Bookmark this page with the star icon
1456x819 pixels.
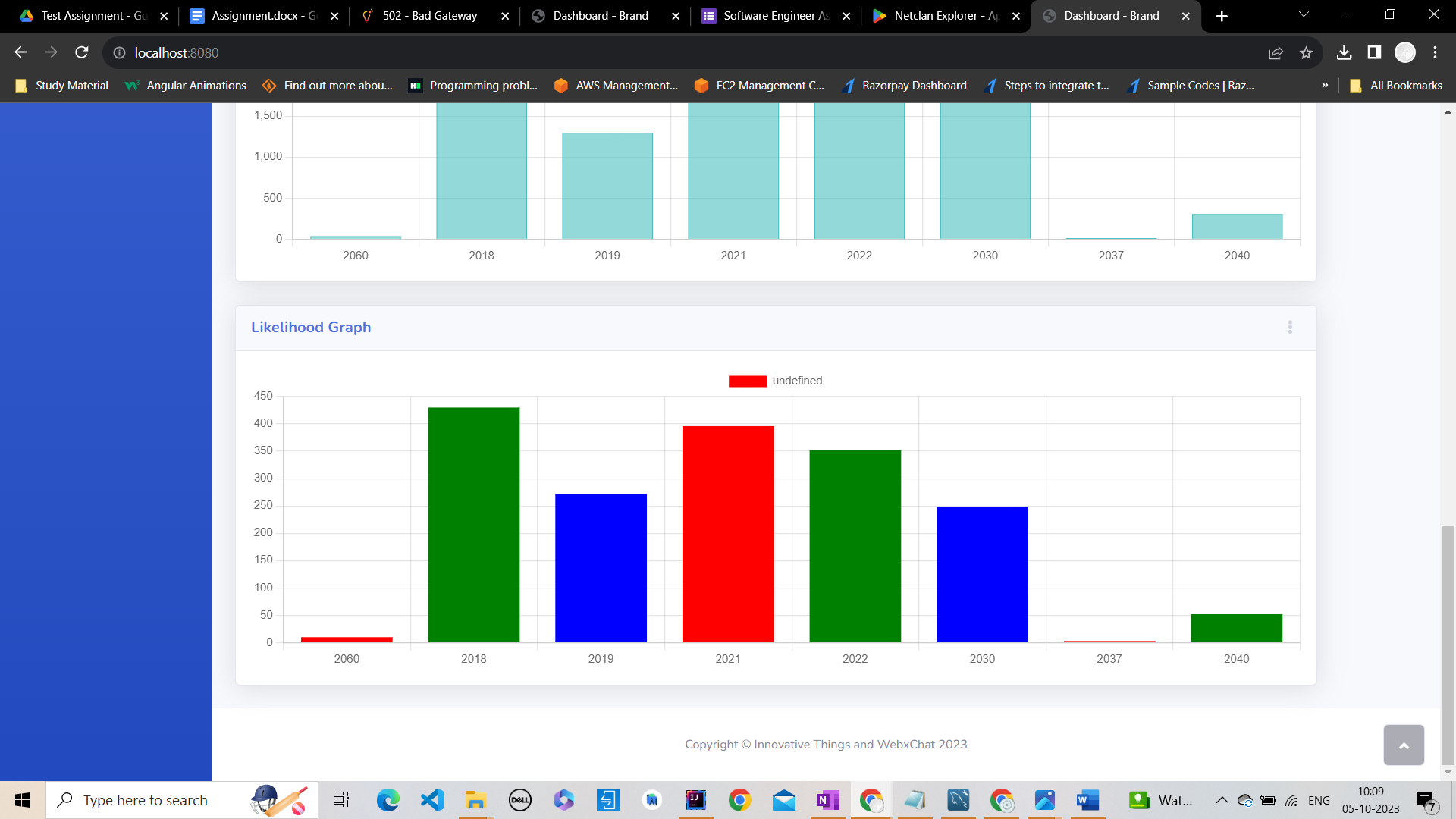pyautogui.click(x=1306, y=52)
